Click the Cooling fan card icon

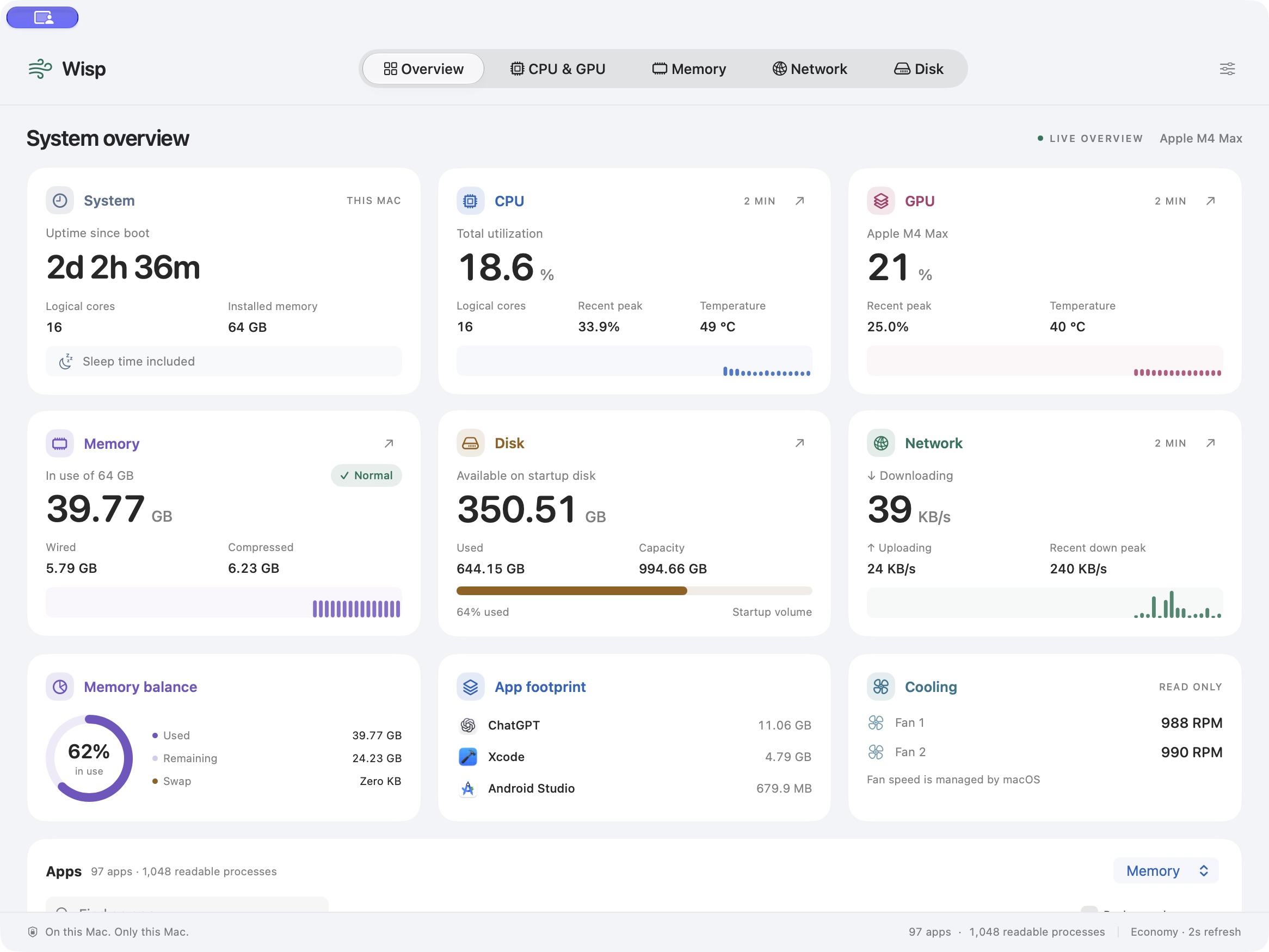880,687
